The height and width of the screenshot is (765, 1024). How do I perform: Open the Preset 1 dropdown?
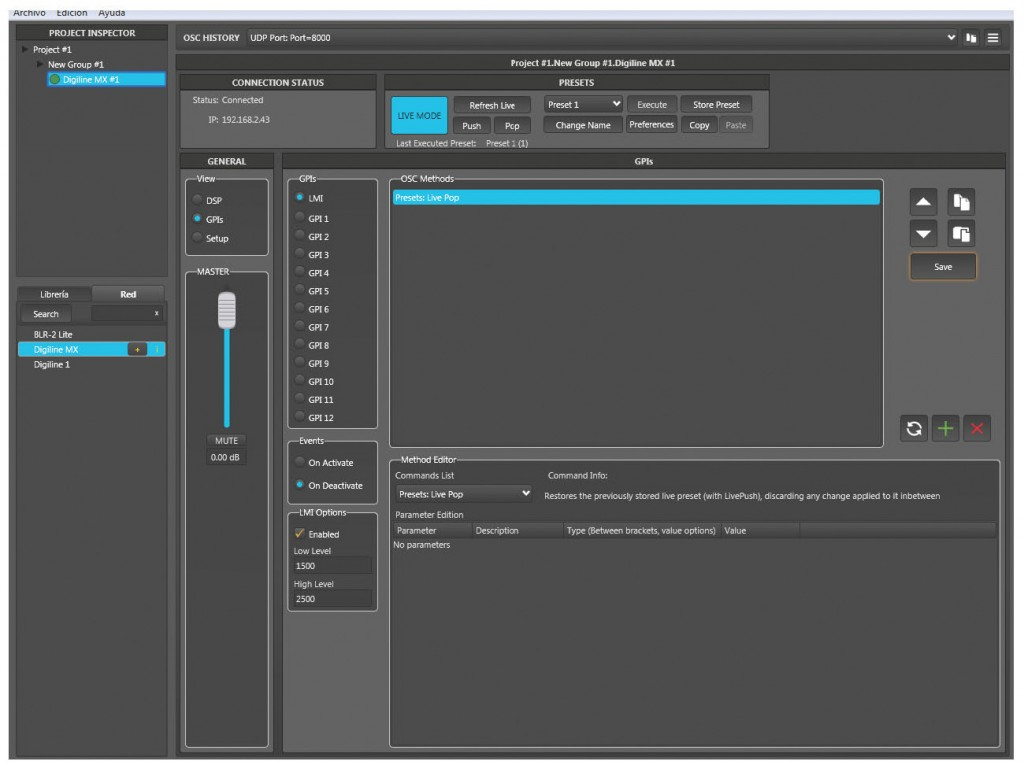point(583,104)
